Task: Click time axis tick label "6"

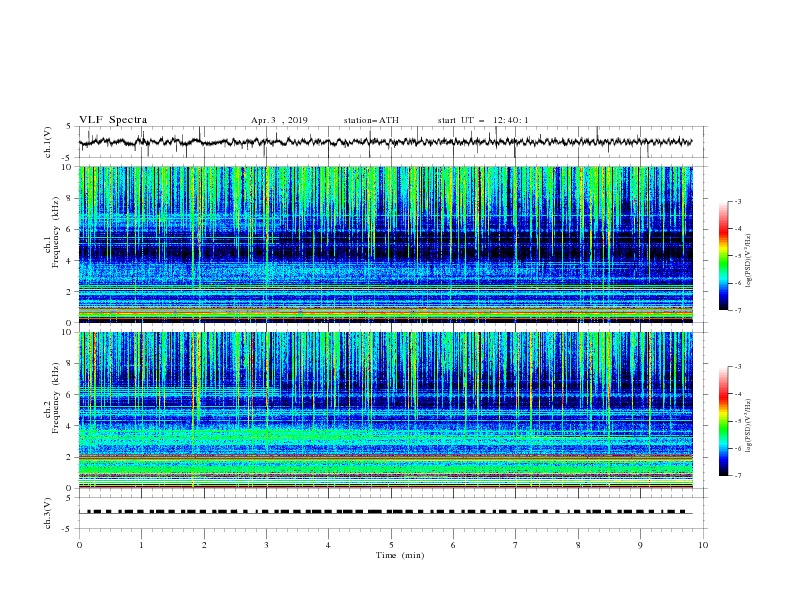Action: point(453,545)
